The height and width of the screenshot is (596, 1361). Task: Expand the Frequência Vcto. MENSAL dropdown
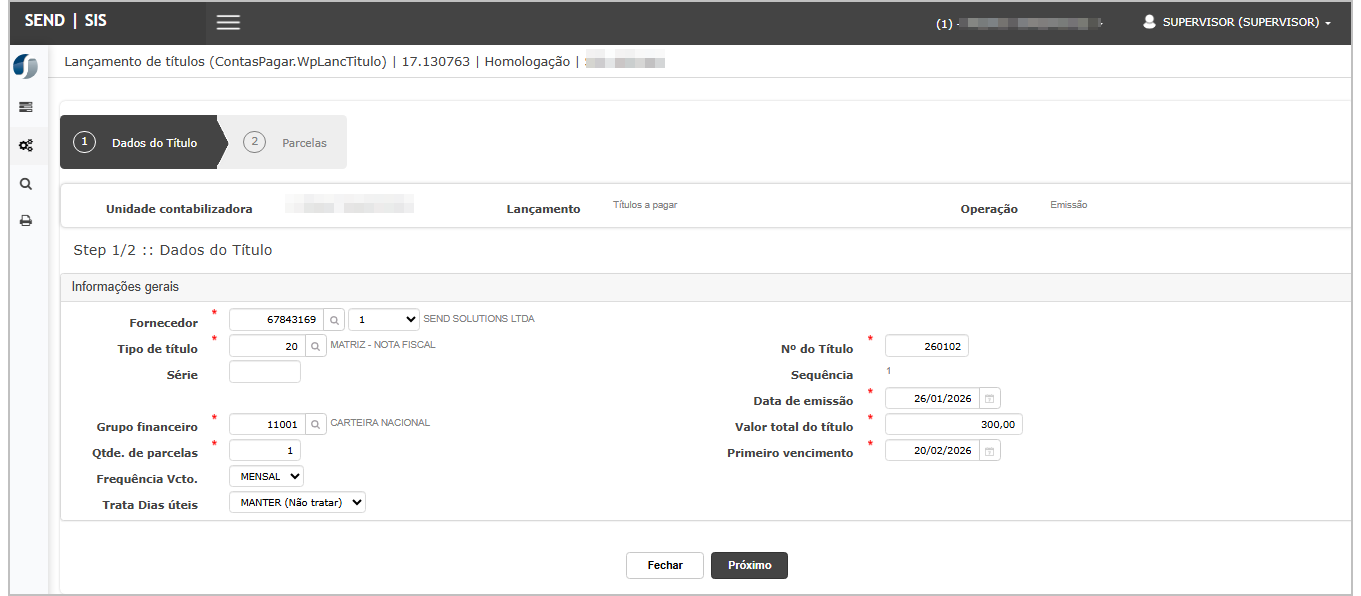pyautogui.click(x=266, y=477)
